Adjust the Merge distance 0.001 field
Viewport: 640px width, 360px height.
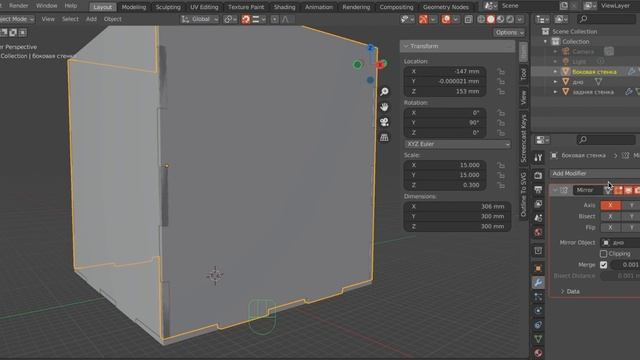pyautogui.click(x=624, y=265)
